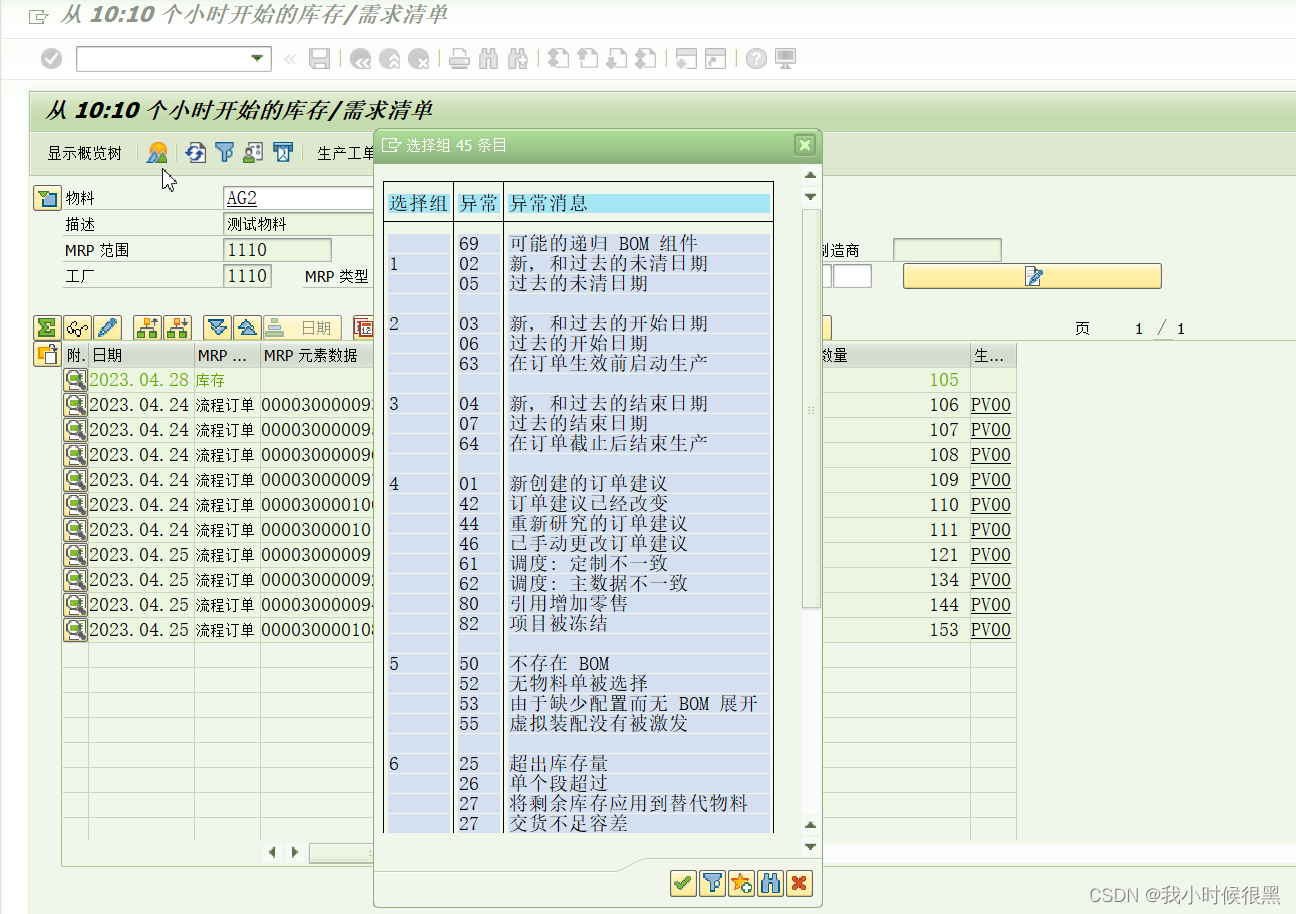The image size is (1296, 914).
Task: Click the hierarchy up-arrow icon button
Action: pos(147,327)
